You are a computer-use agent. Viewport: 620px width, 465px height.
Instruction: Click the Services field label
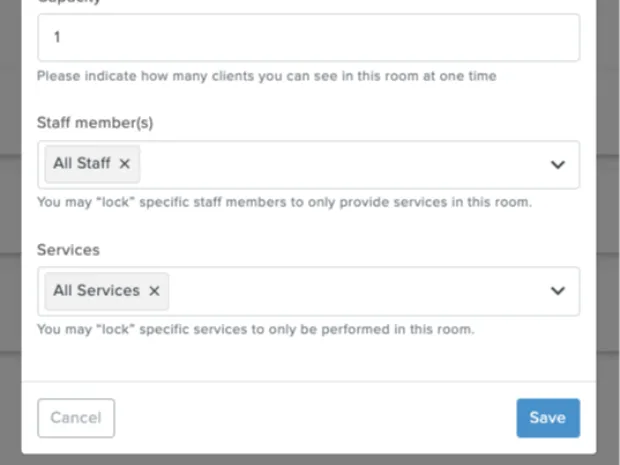tap(68, 249)
